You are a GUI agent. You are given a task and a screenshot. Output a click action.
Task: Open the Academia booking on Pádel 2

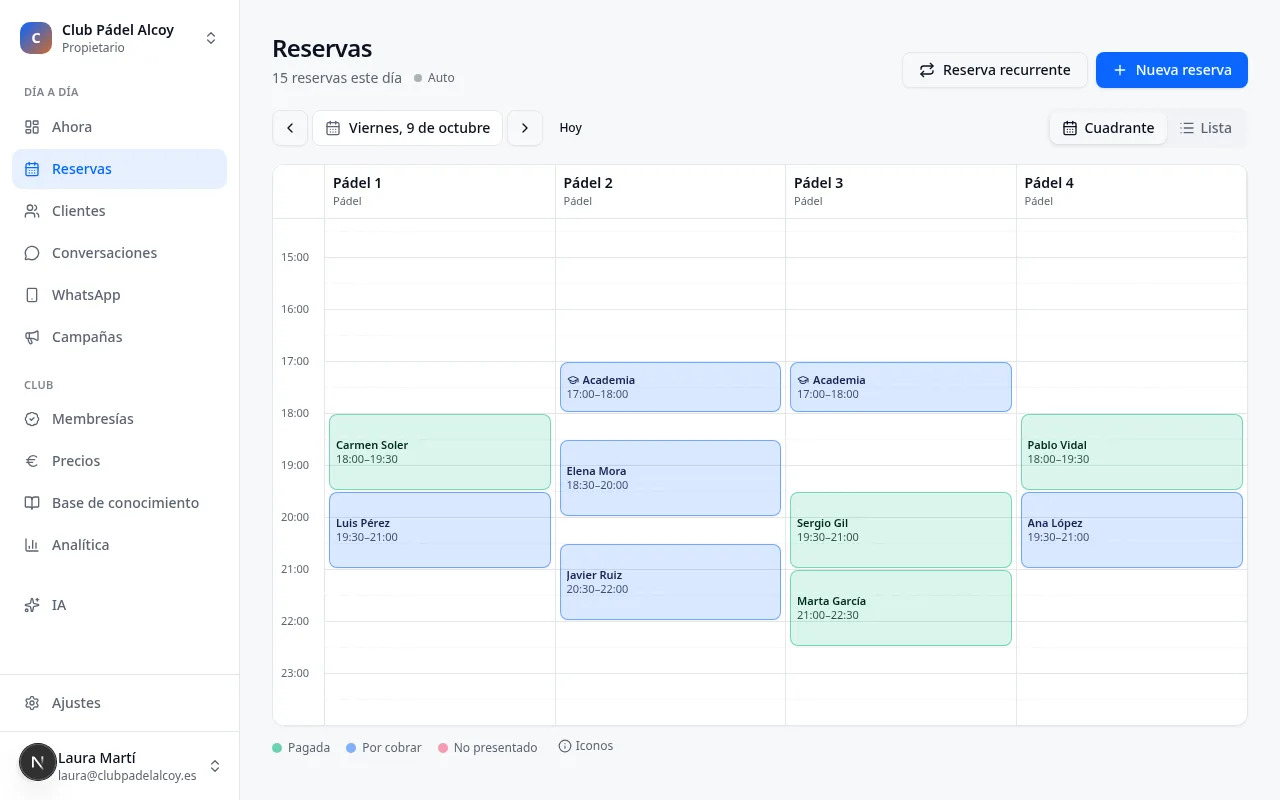pyautogui.click(x=670, y=387)
